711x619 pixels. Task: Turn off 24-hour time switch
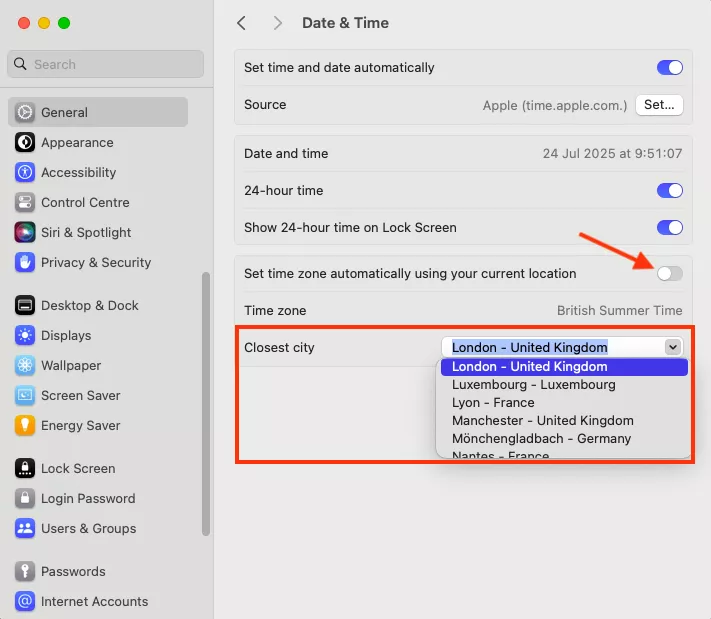(669, 190)
